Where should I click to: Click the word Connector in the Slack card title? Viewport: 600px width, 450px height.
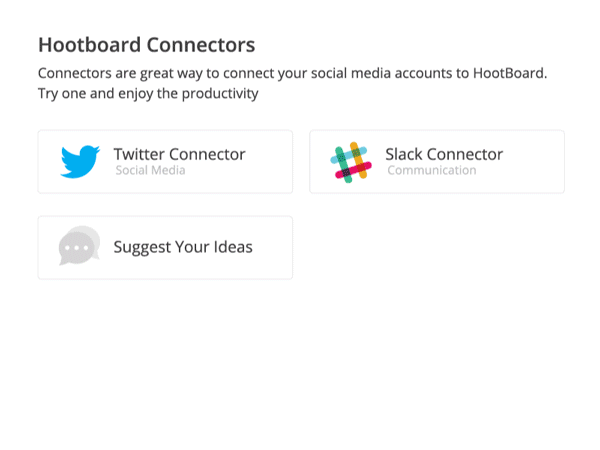[x=465, y=154]
